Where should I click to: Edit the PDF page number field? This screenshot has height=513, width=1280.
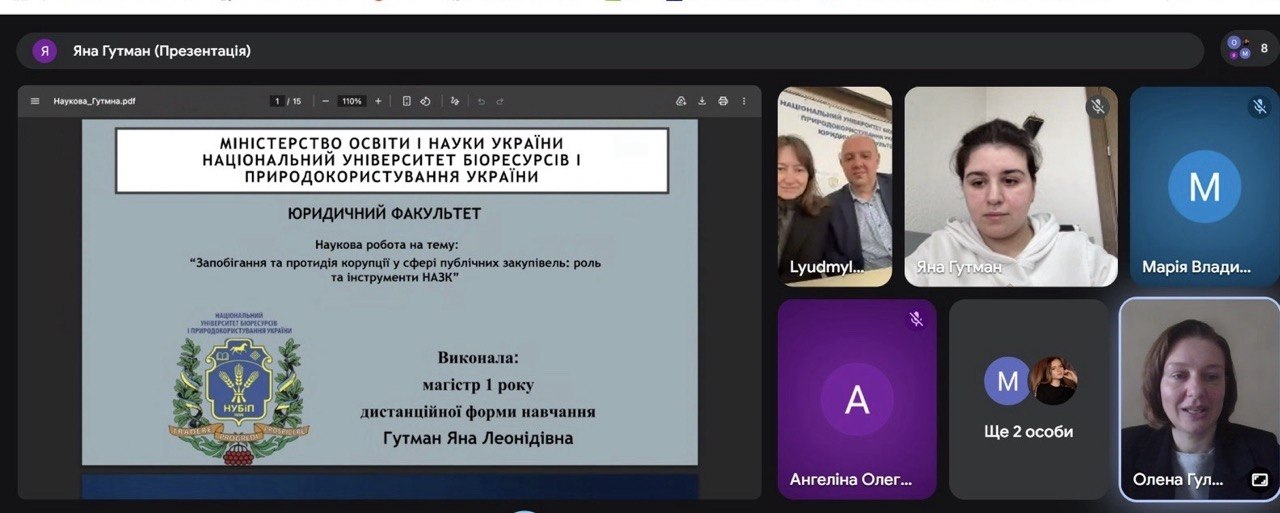click(277, 101)
